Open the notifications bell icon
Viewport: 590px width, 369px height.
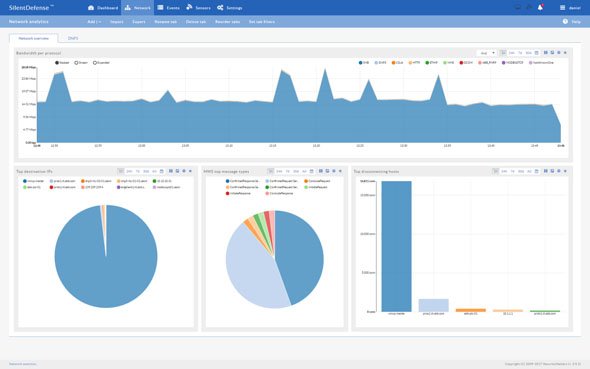(x=540, y=8)
